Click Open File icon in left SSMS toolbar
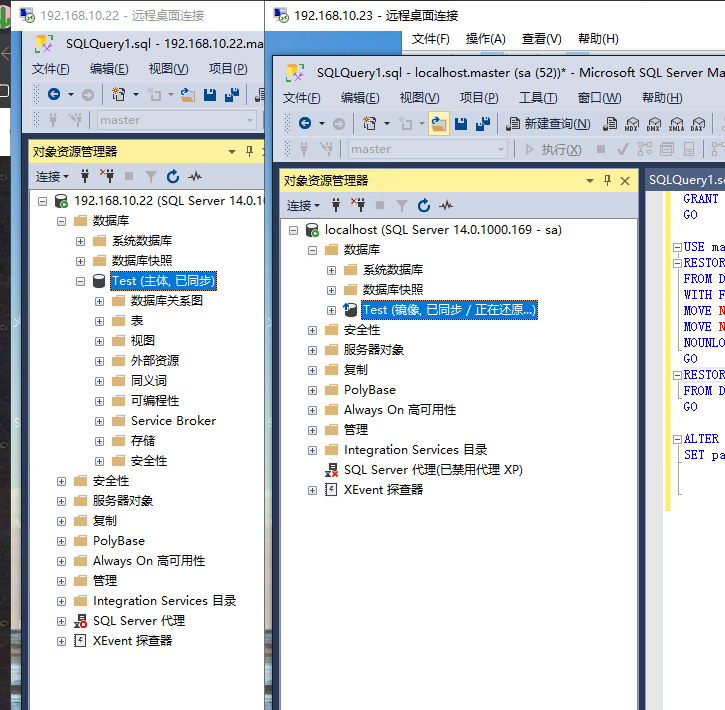This screenshot has height=710, width=725. tap(188, 95)
